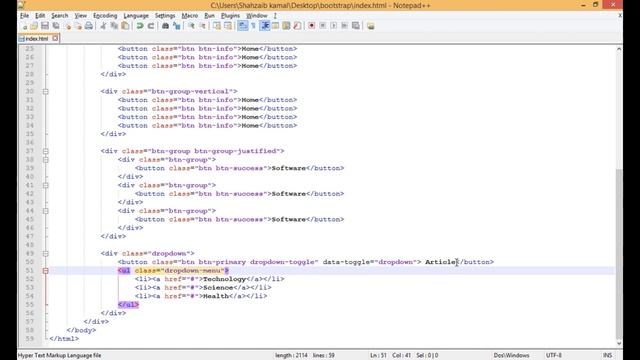Click the Close document toolbar icon
640x360 pixels.
[x=68, y=26]
